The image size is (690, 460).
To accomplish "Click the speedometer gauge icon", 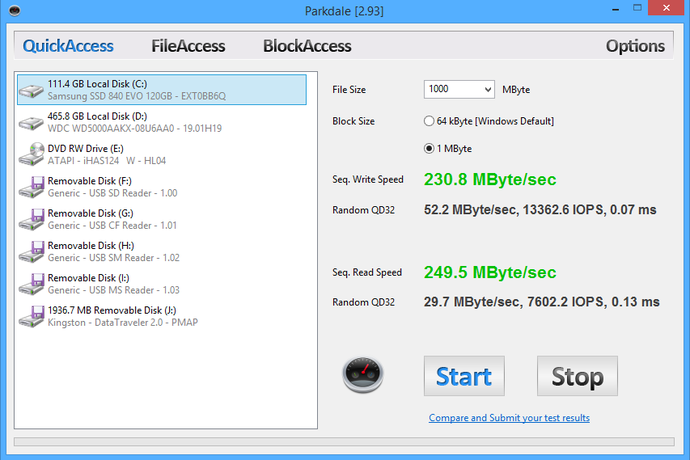I will (361, 374).
